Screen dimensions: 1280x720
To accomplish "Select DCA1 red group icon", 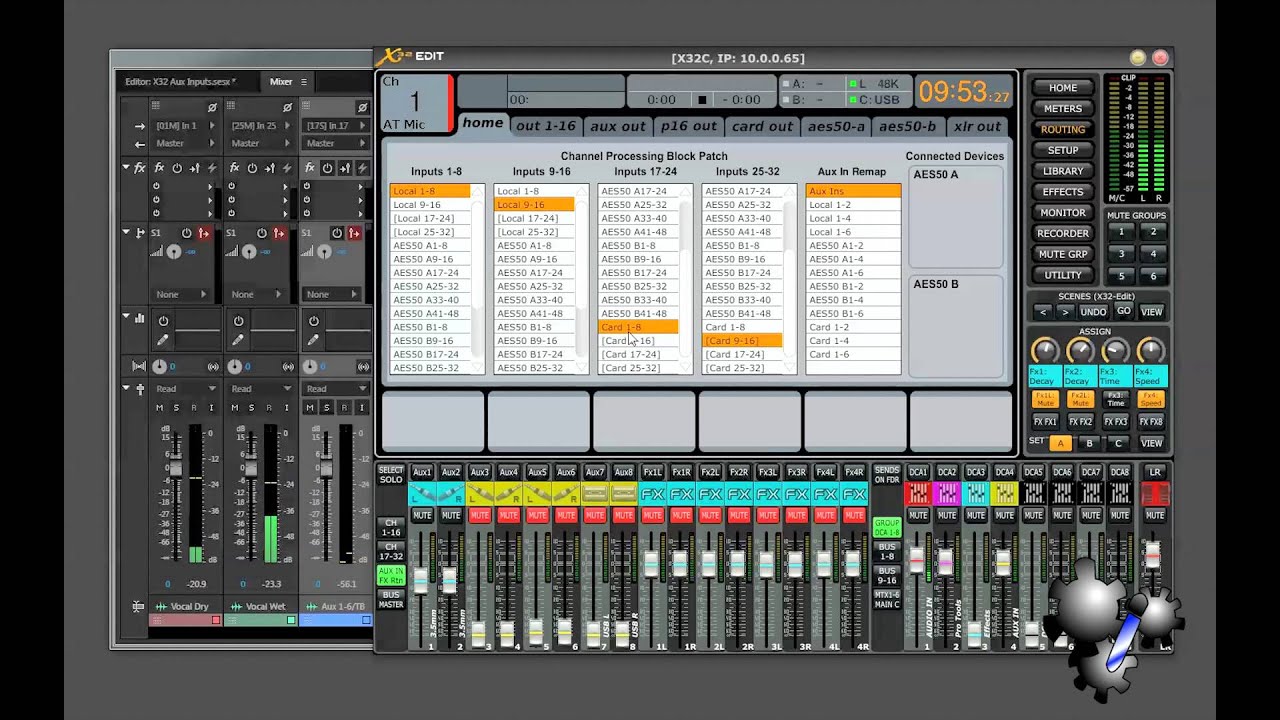I will pos(918,493).
